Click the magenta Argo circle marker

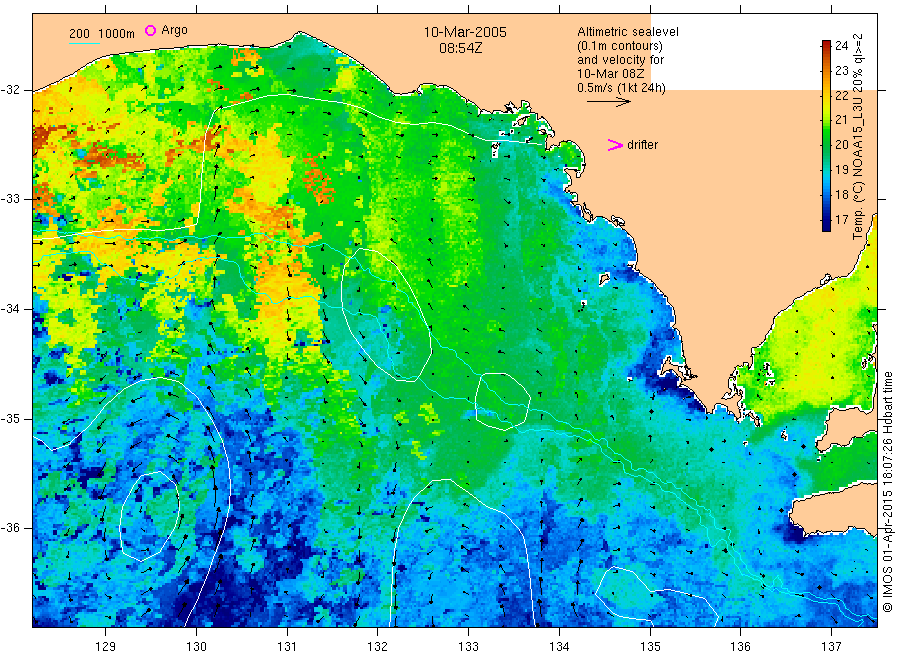point(150,30)
